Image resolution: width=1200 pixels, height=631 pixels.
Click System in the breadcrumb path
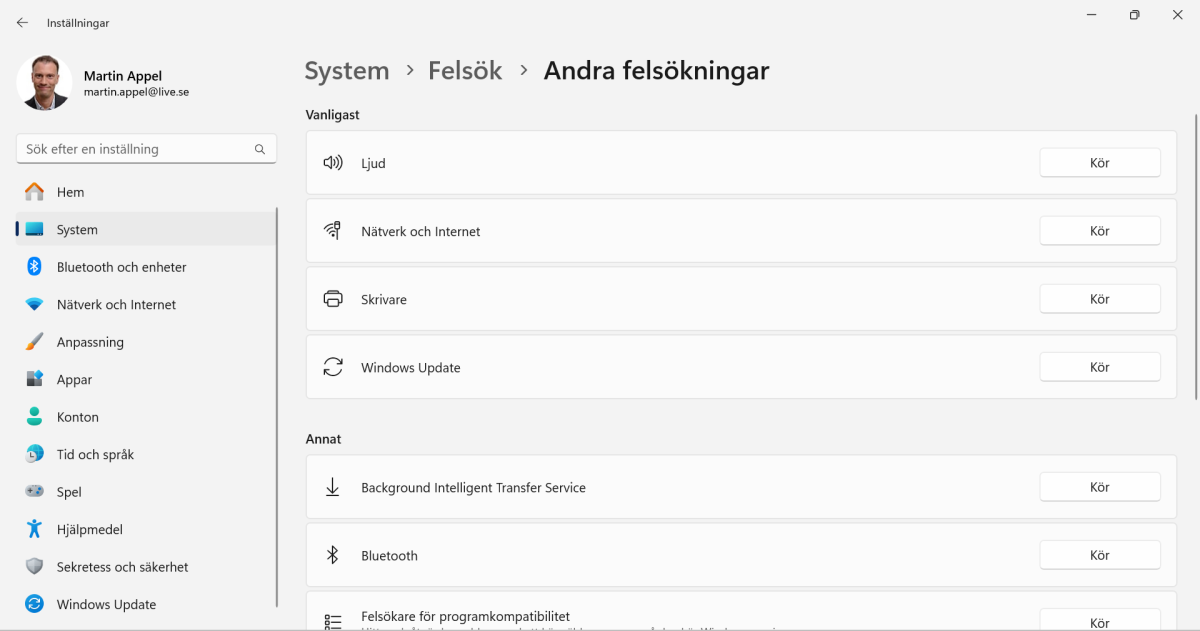(346, 70)
